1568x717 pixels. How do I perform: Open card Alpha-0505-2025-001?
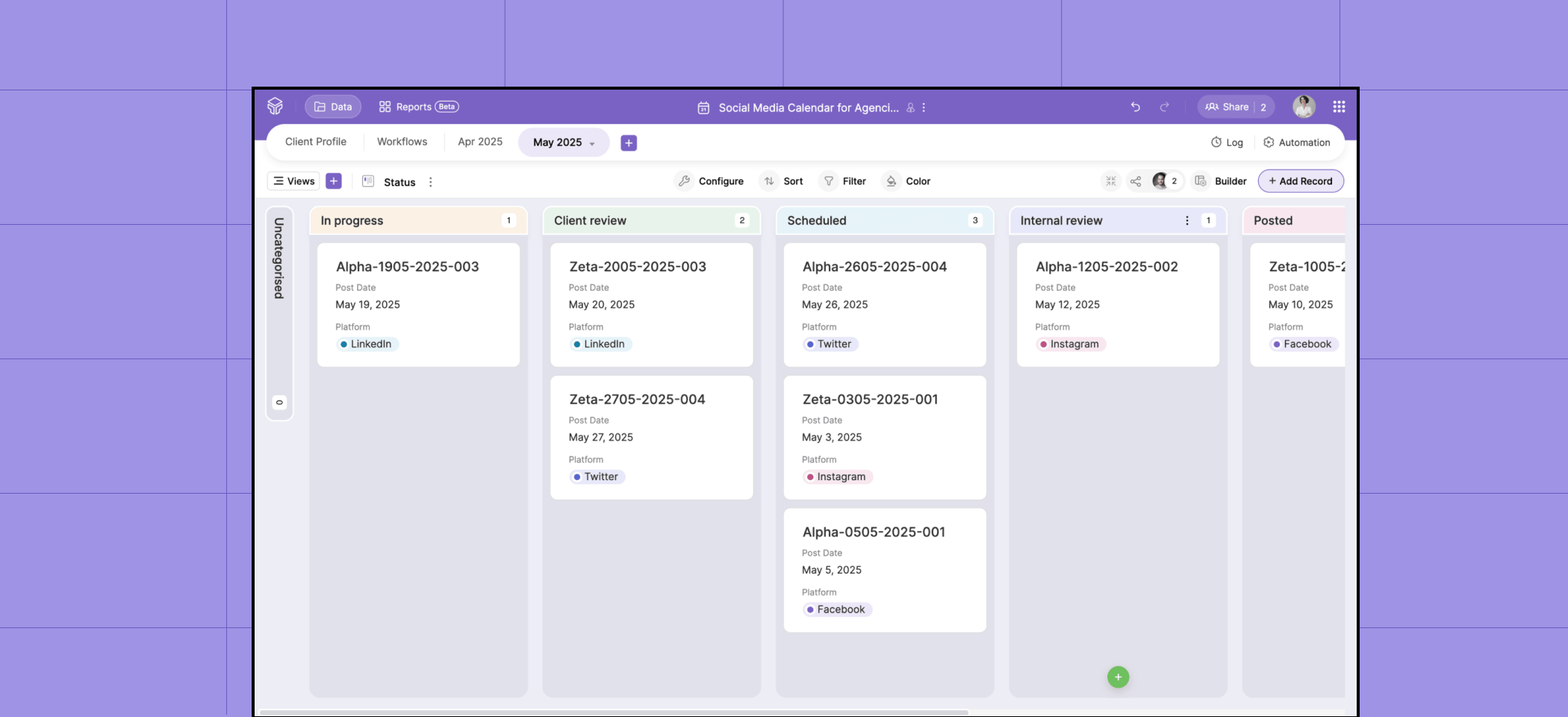tap(885, 571)
